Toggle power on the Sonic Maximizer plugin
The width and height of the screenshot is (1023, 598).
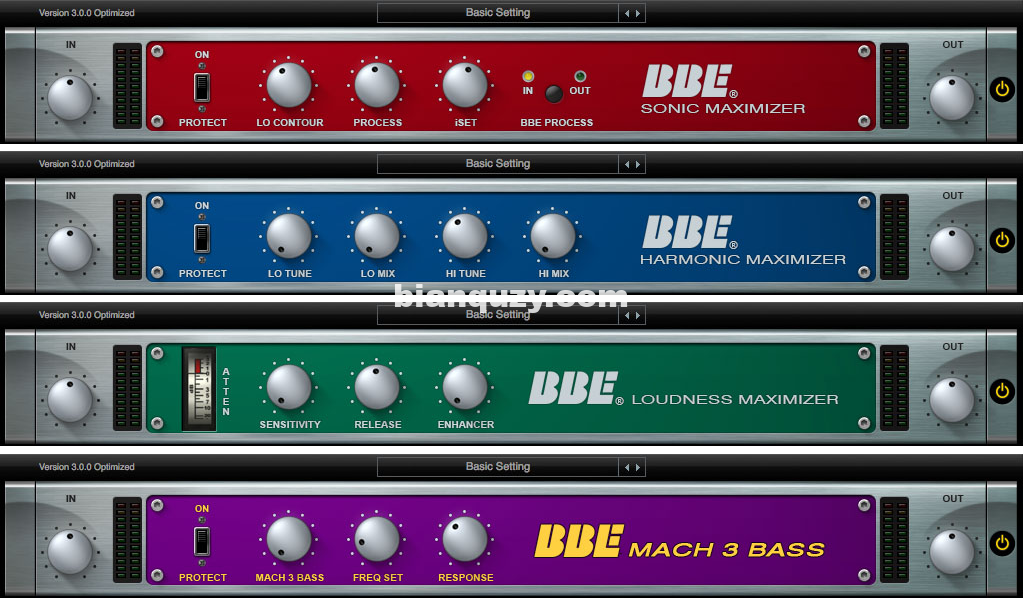(1002, 89)
